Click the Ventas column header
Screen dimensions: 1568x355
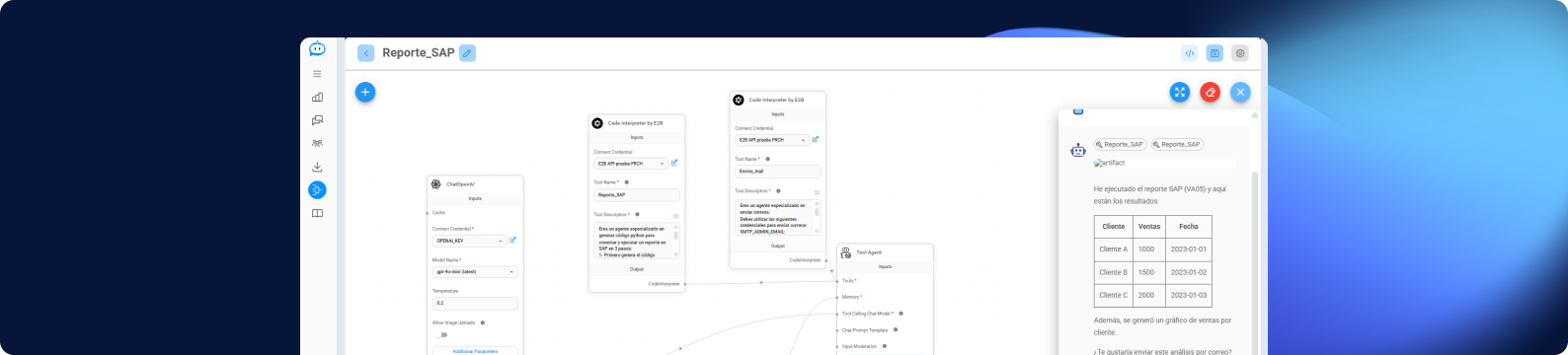[1149, 227]
